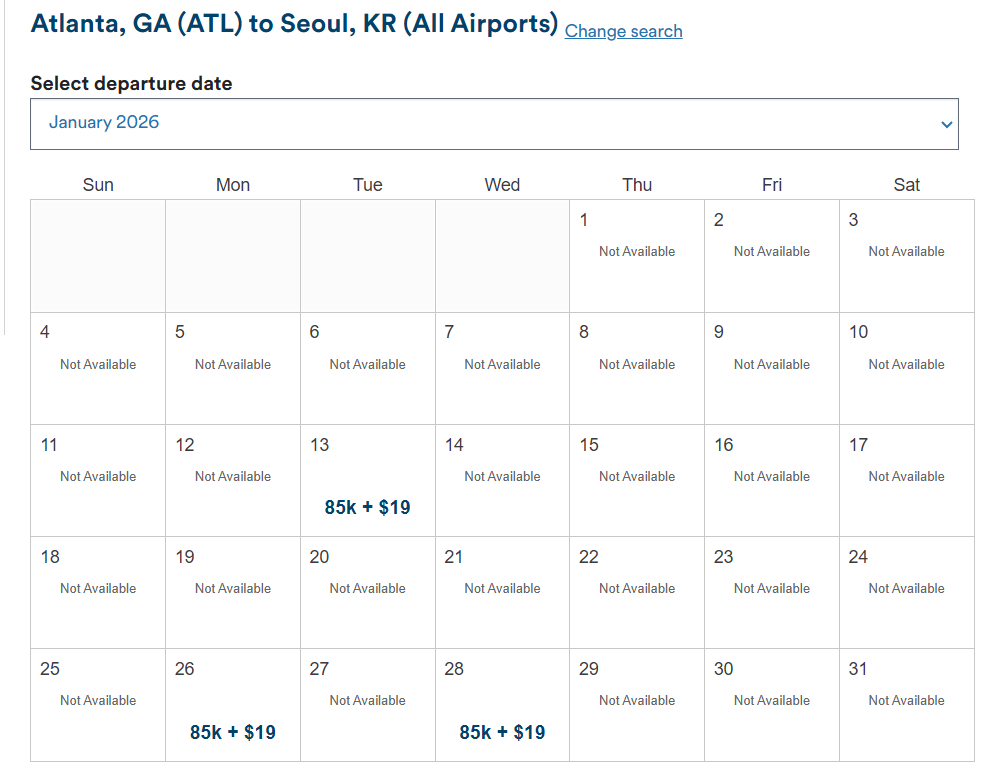Click the dropdown chevron arrow icon

pos(946,125)
